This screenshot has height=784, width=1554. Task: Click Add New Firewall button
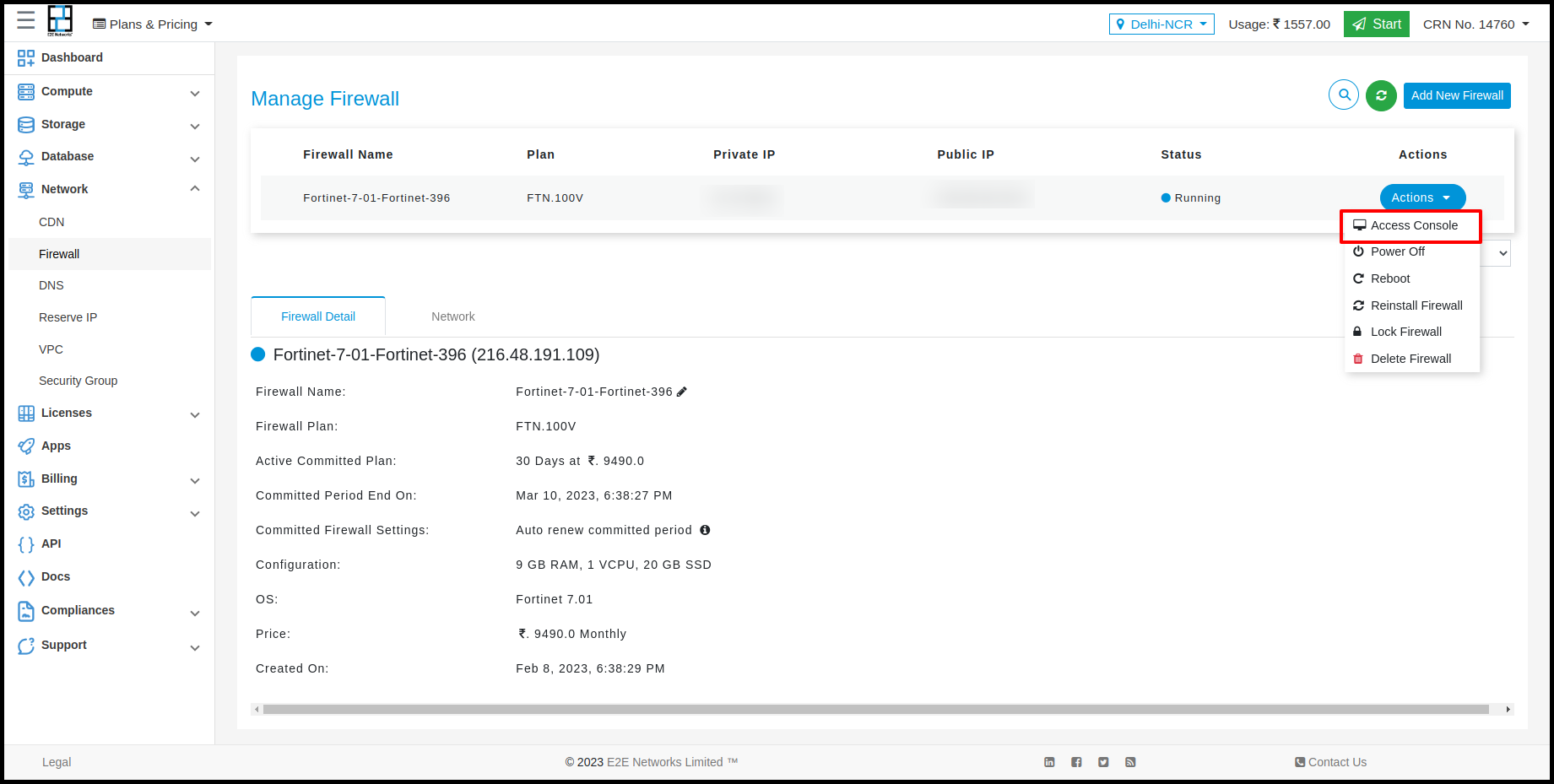coord(1457,95)
